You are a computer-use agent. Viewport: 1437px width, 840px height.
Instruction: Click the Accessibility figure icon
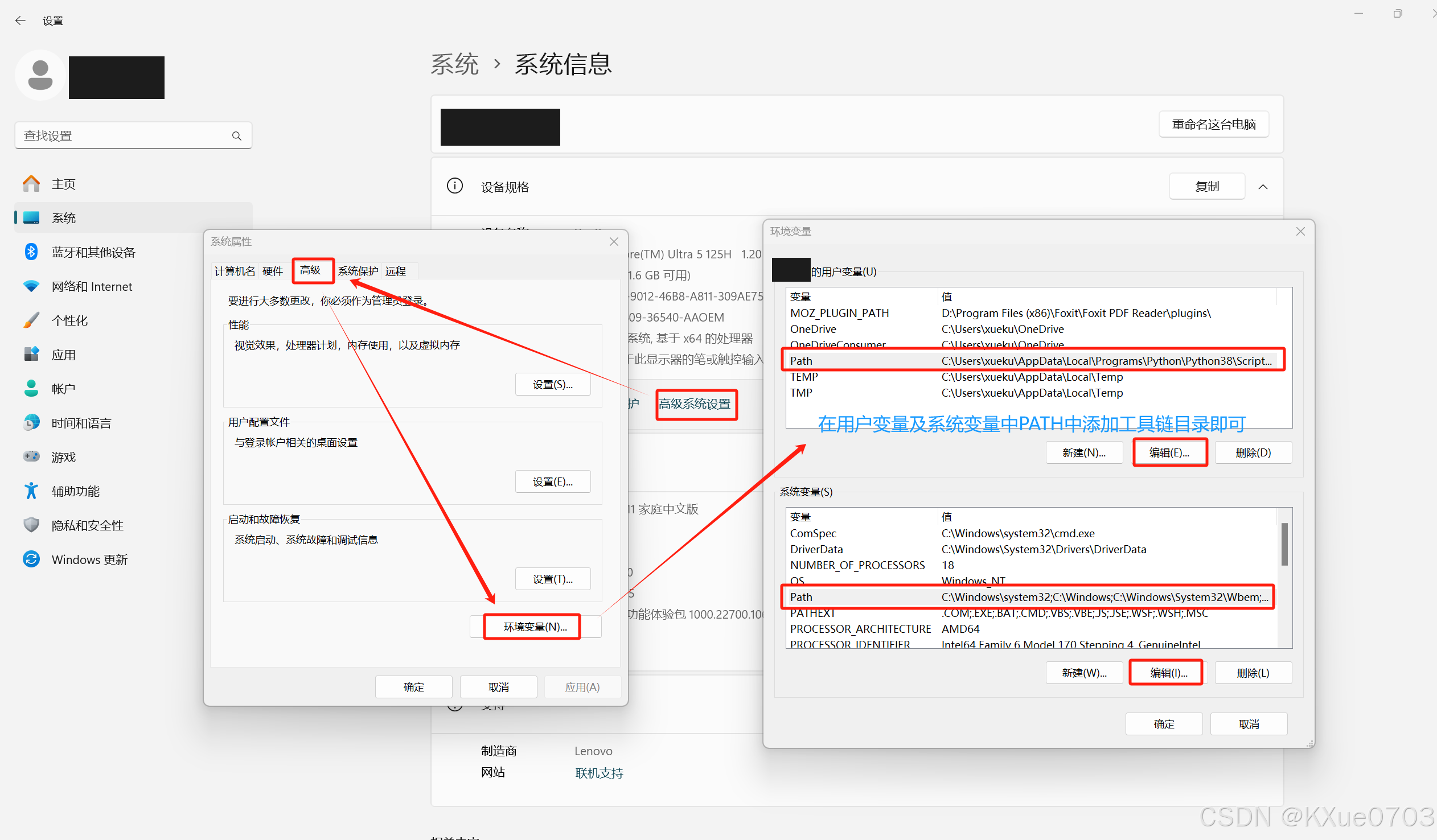31,491
